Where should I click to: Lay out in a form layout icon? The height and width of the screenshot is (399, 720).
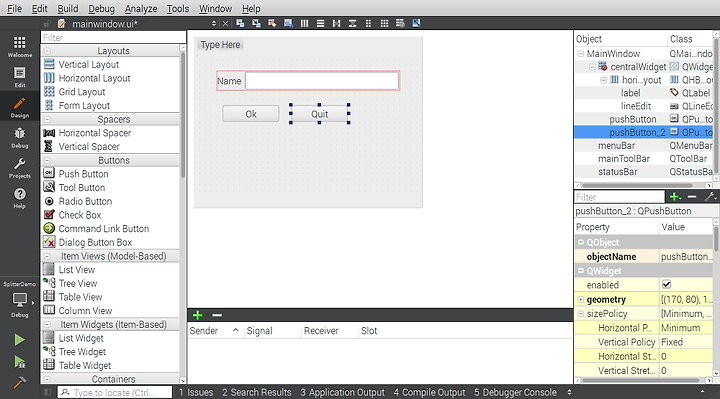pos(368,23)
